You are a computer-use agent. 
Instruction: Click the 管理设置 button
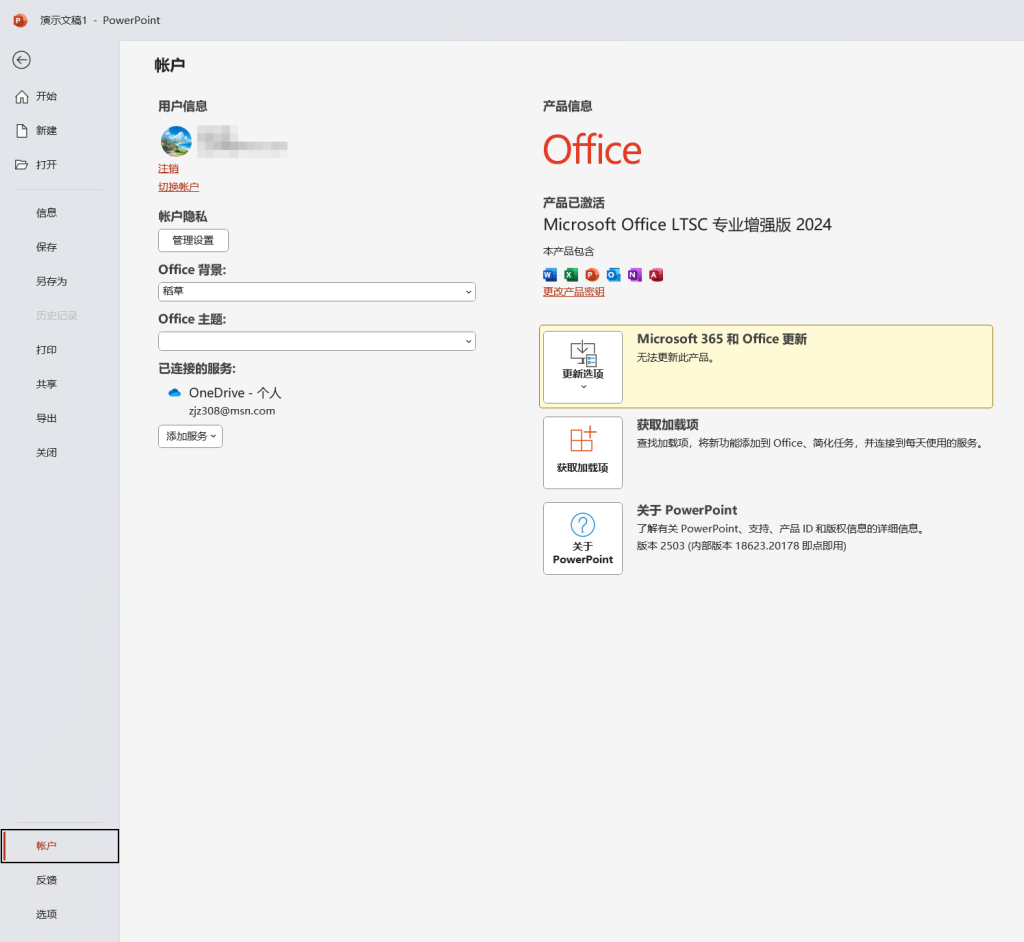pyautogui.click(x=192, y=240)
